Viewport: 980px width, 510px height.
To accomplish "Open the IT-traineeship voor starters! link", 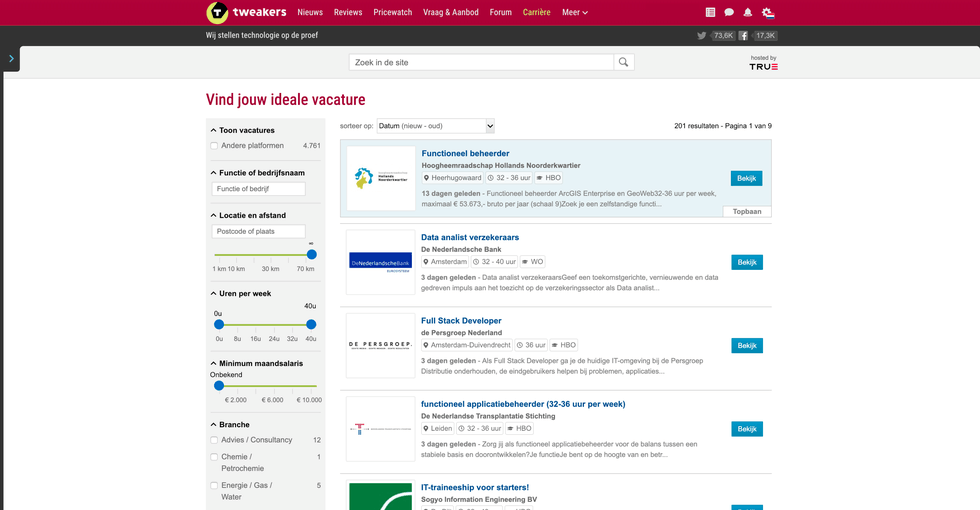I will coord(475,488).
